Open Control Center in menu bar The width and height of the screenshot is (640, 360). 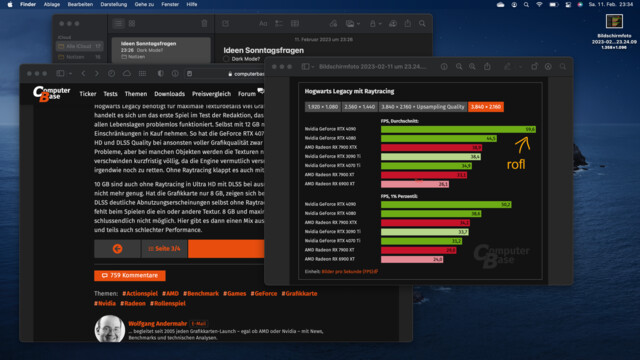568,4
